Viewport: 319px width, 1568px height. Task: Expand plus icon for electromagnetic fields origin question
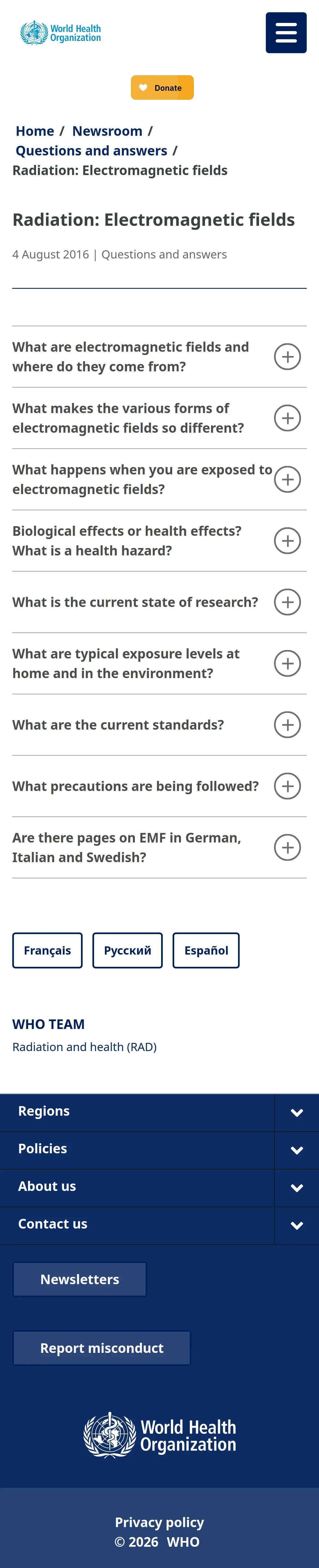pos(287,357)
